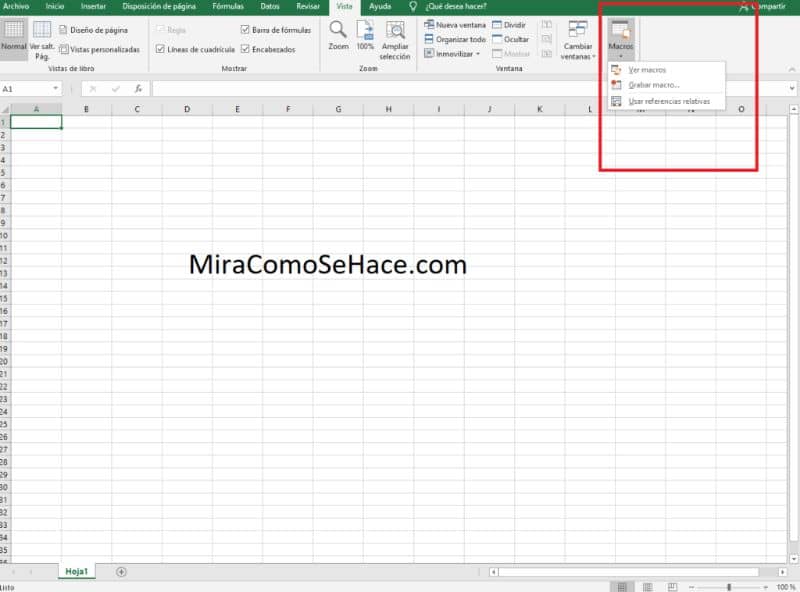The image size is (800, 592).
Task: Click the greyed Mostrar window button
Action: (x=511, y=54)
